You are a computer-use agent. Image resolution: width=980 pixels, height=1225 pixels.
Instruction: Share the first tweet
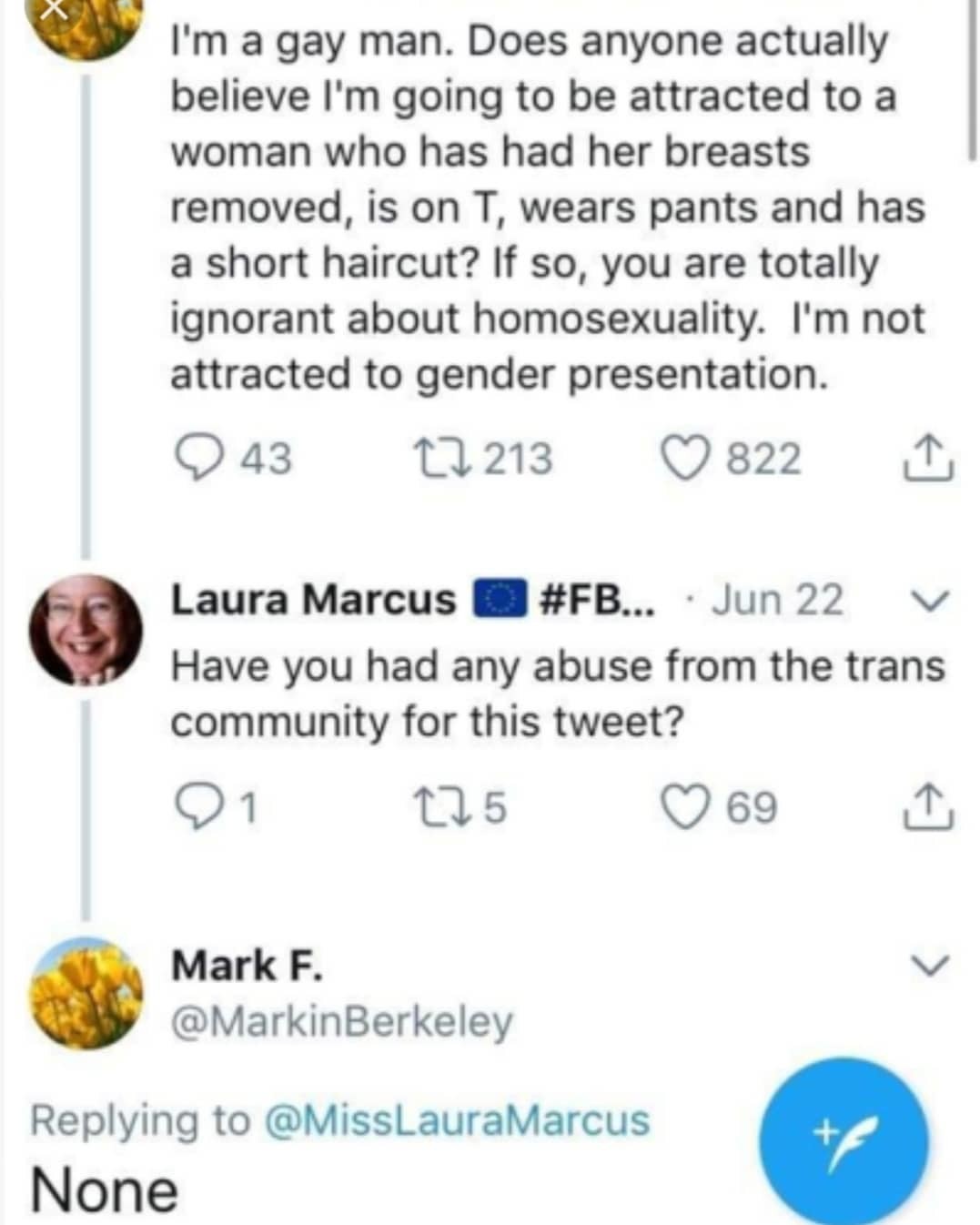click(927, 458)
